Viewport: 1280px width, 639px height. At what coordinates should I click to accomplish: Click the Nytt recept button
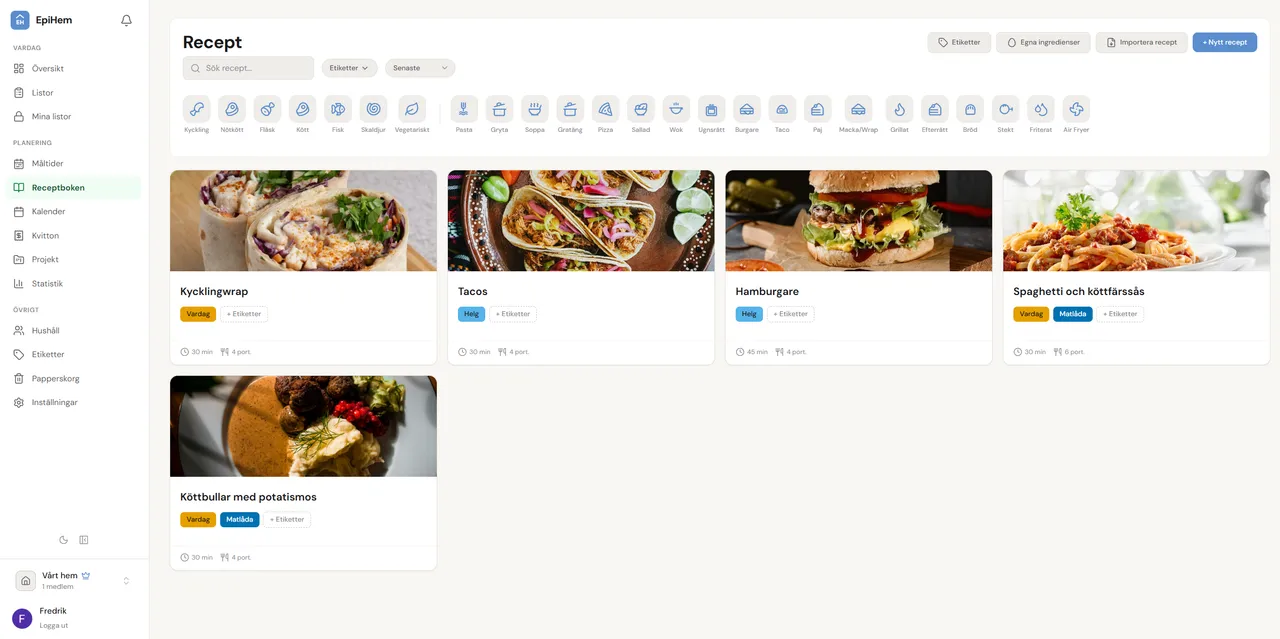[x=1225, y=42]
